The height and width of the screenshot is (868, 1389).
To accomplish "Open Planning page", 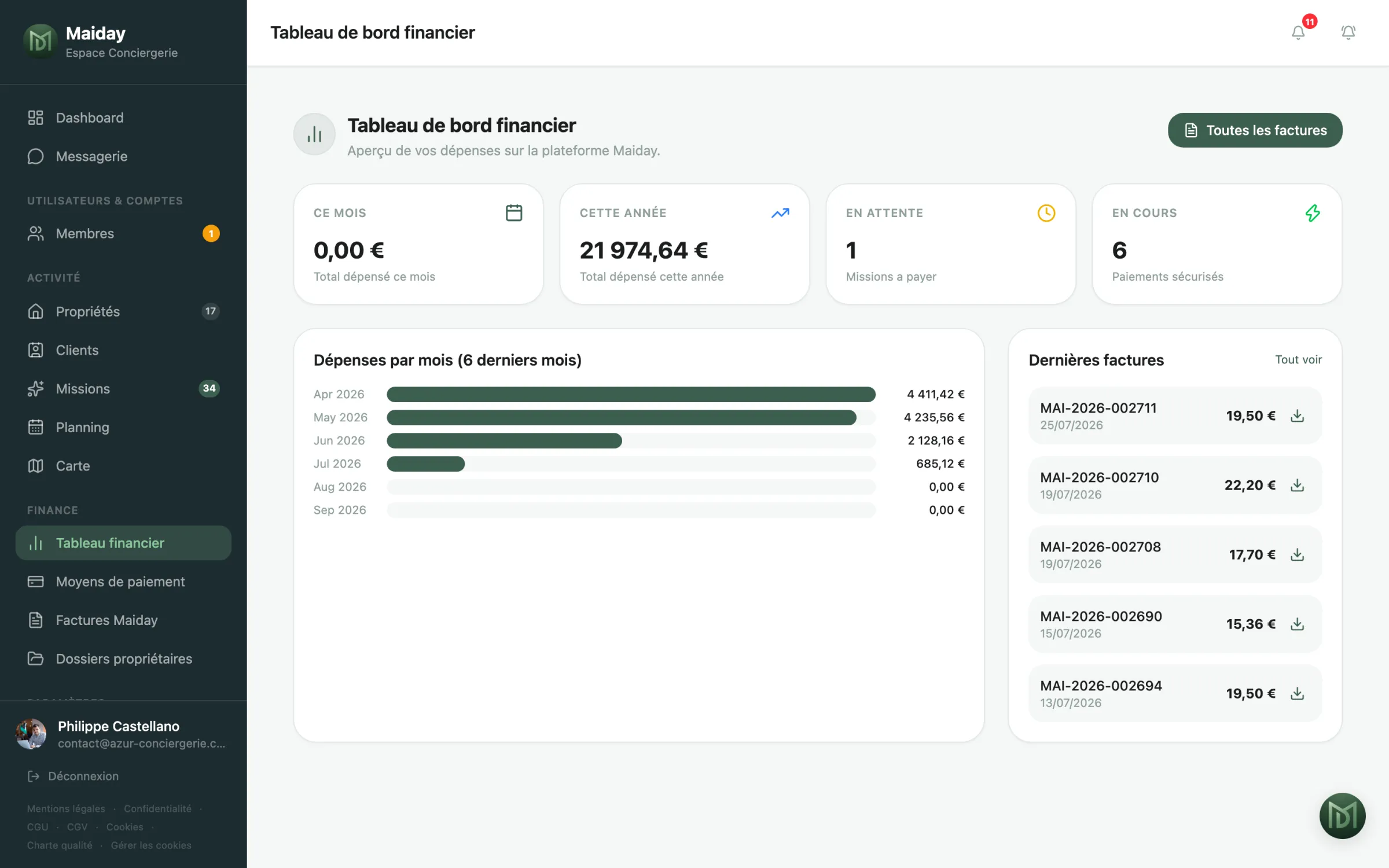I will [x=123, y=427].
